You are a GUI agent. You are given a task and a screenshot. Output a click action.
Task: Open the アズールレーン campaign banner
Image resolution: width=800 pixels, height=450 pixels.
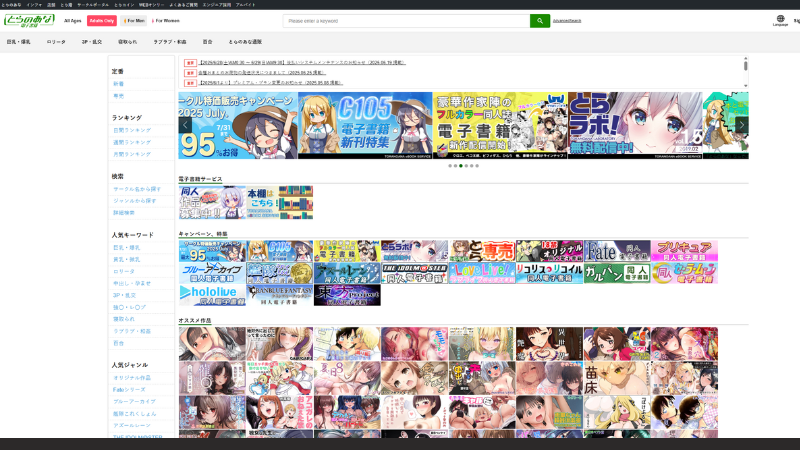pos(347,273)
